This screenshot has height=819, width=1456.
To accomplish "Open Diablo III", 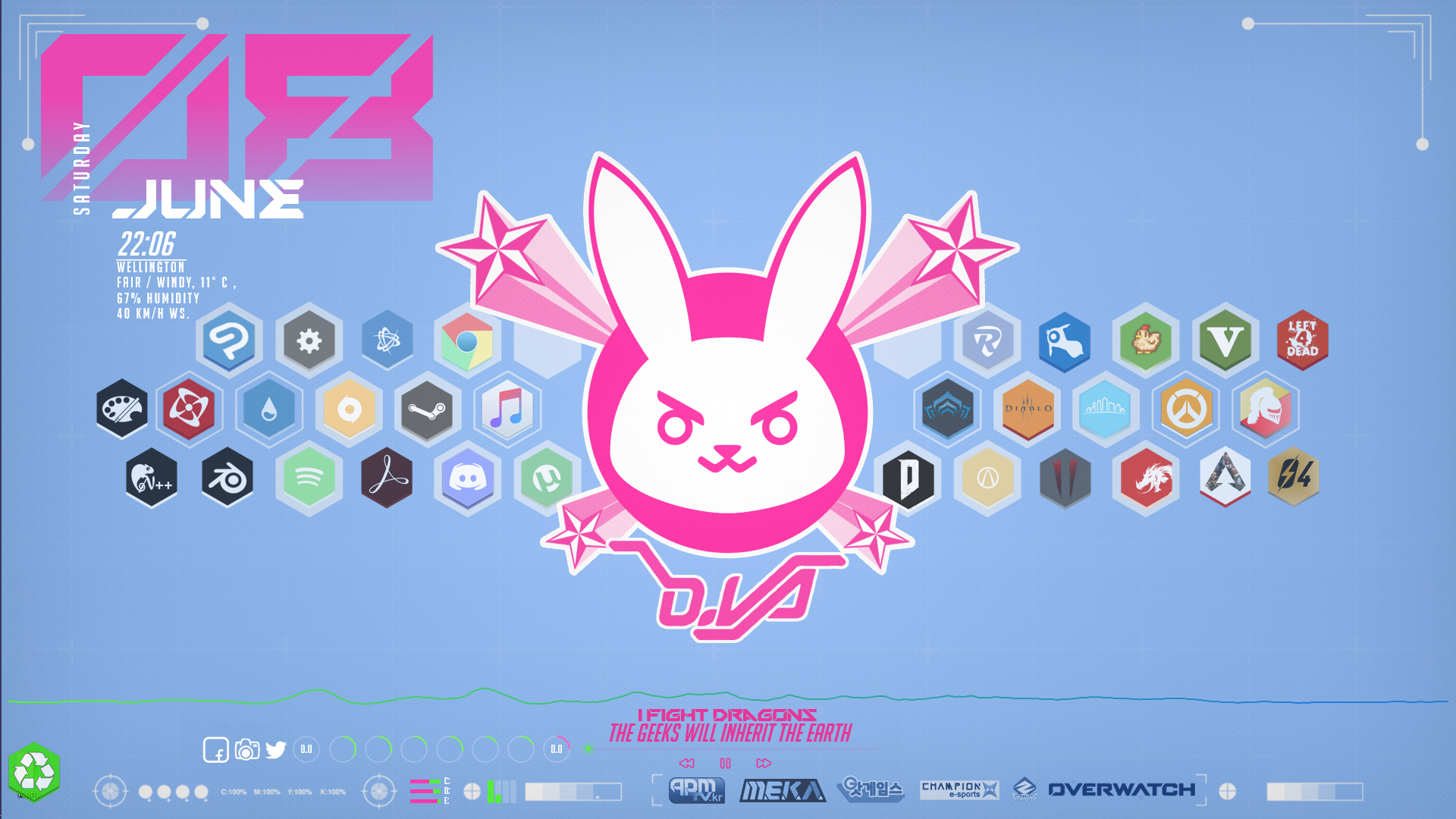I will pyautogui.click(x=1028, y=409).
